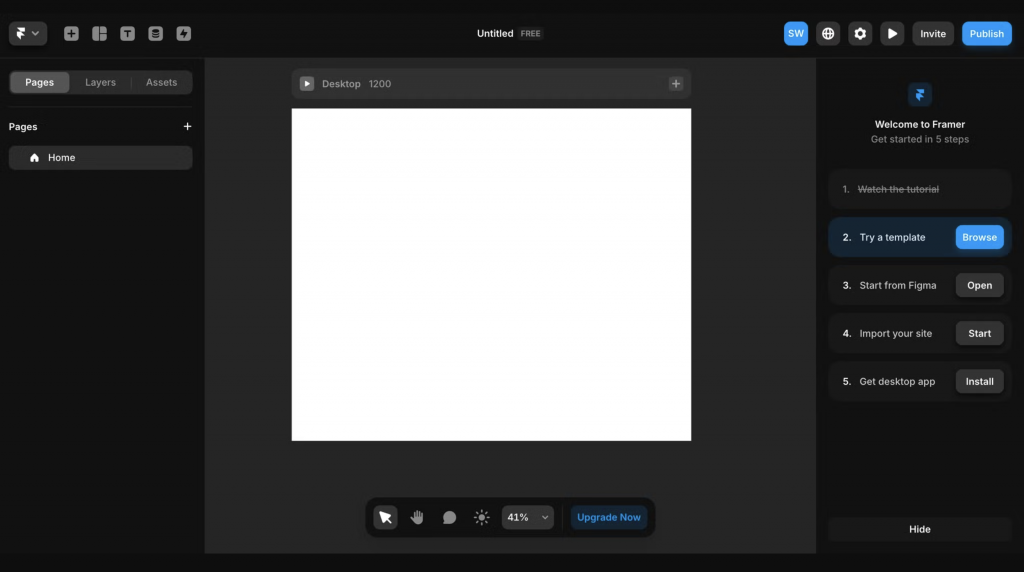
Task: Click Browse to try a template
Action: pos(979,237)
